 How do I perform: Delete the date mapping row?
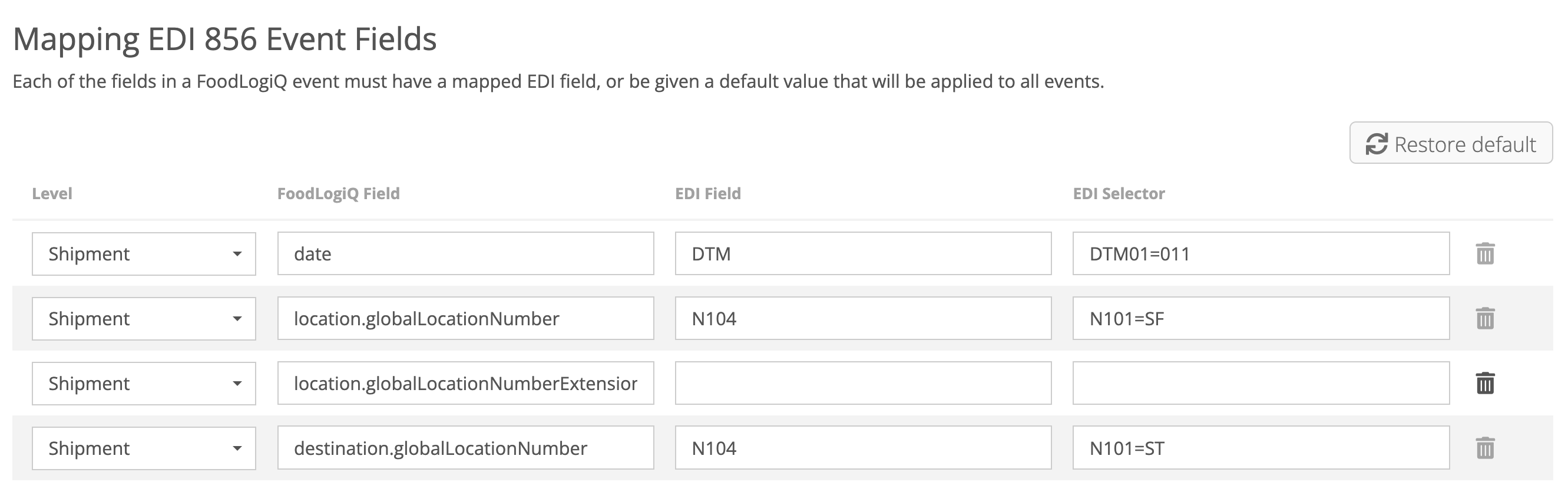(1485, 254)
